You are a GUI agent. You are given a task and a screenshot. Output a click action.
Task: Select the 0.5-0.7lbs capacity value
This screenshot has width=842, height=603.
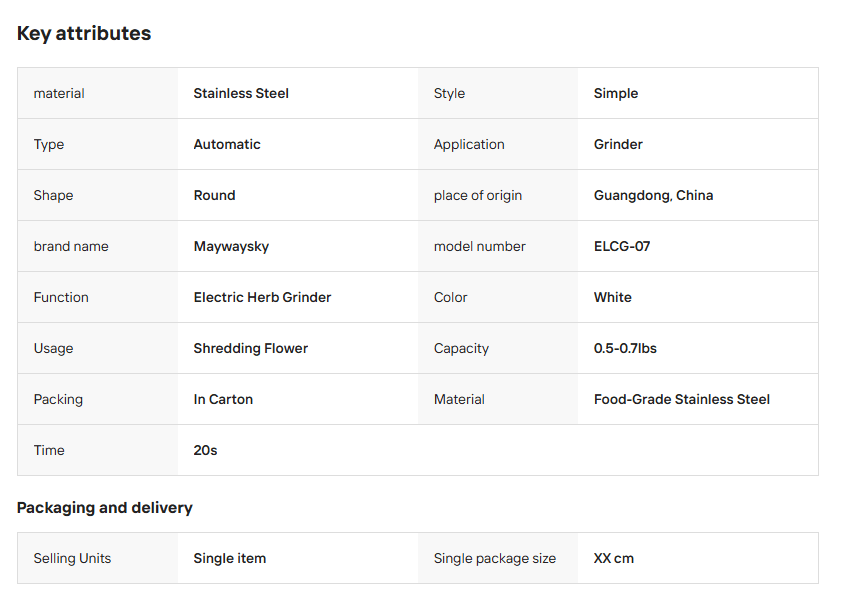click(625, 348)
